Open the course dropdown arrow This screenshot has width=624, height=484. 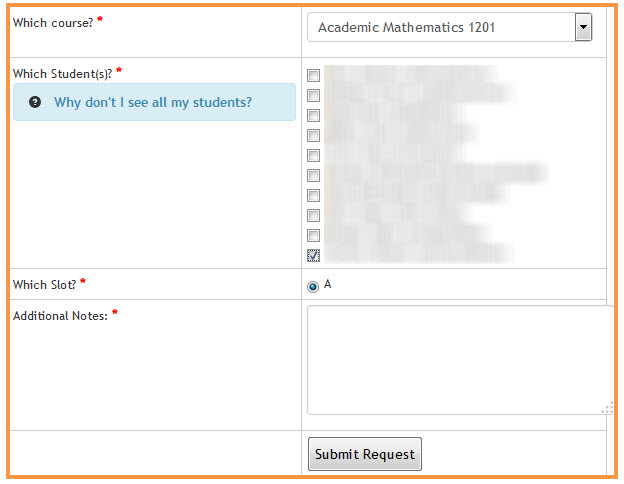coord(583,27)
